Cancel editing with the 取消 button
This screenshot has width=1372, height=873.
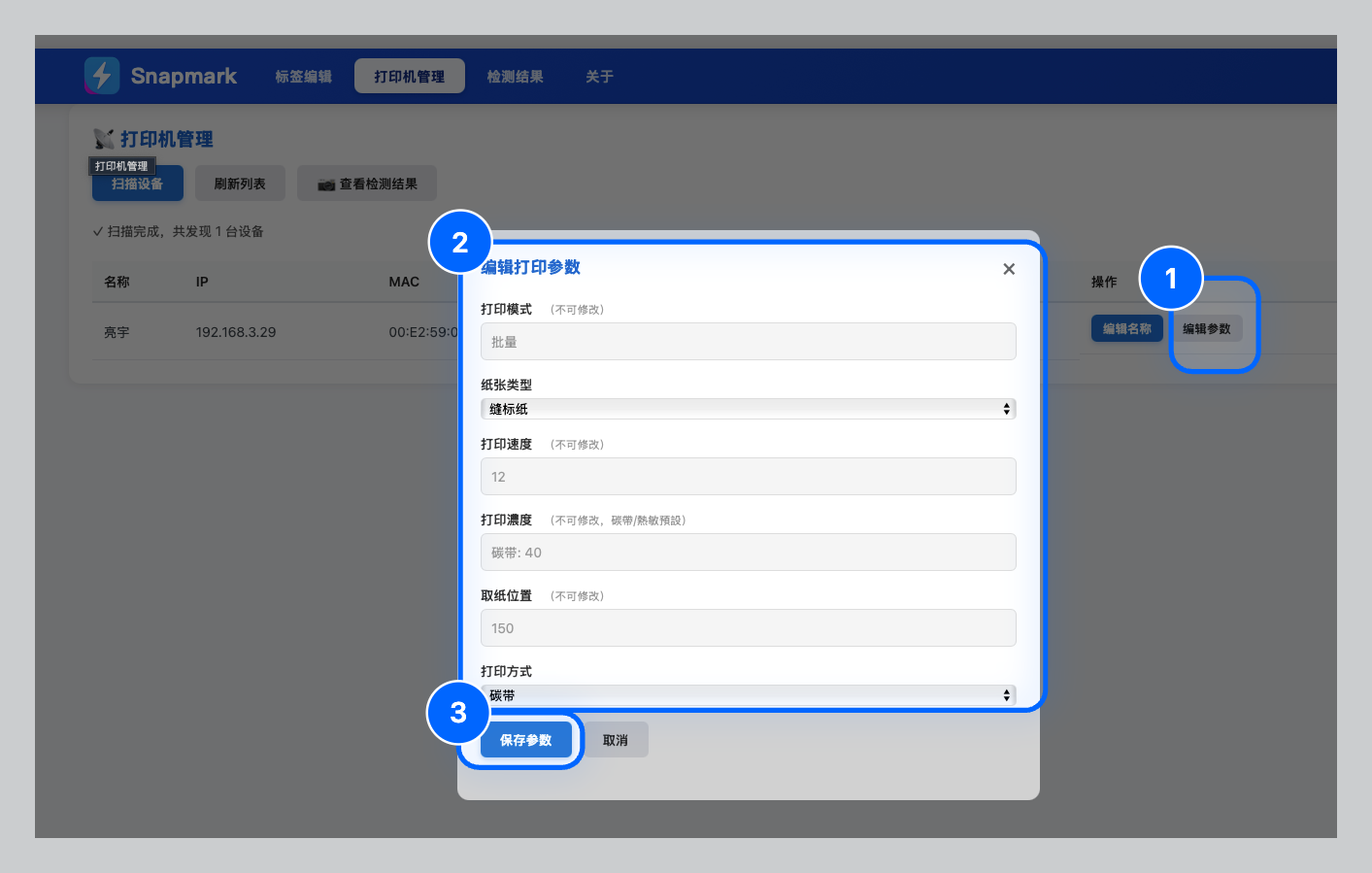(x=616, y=739)
